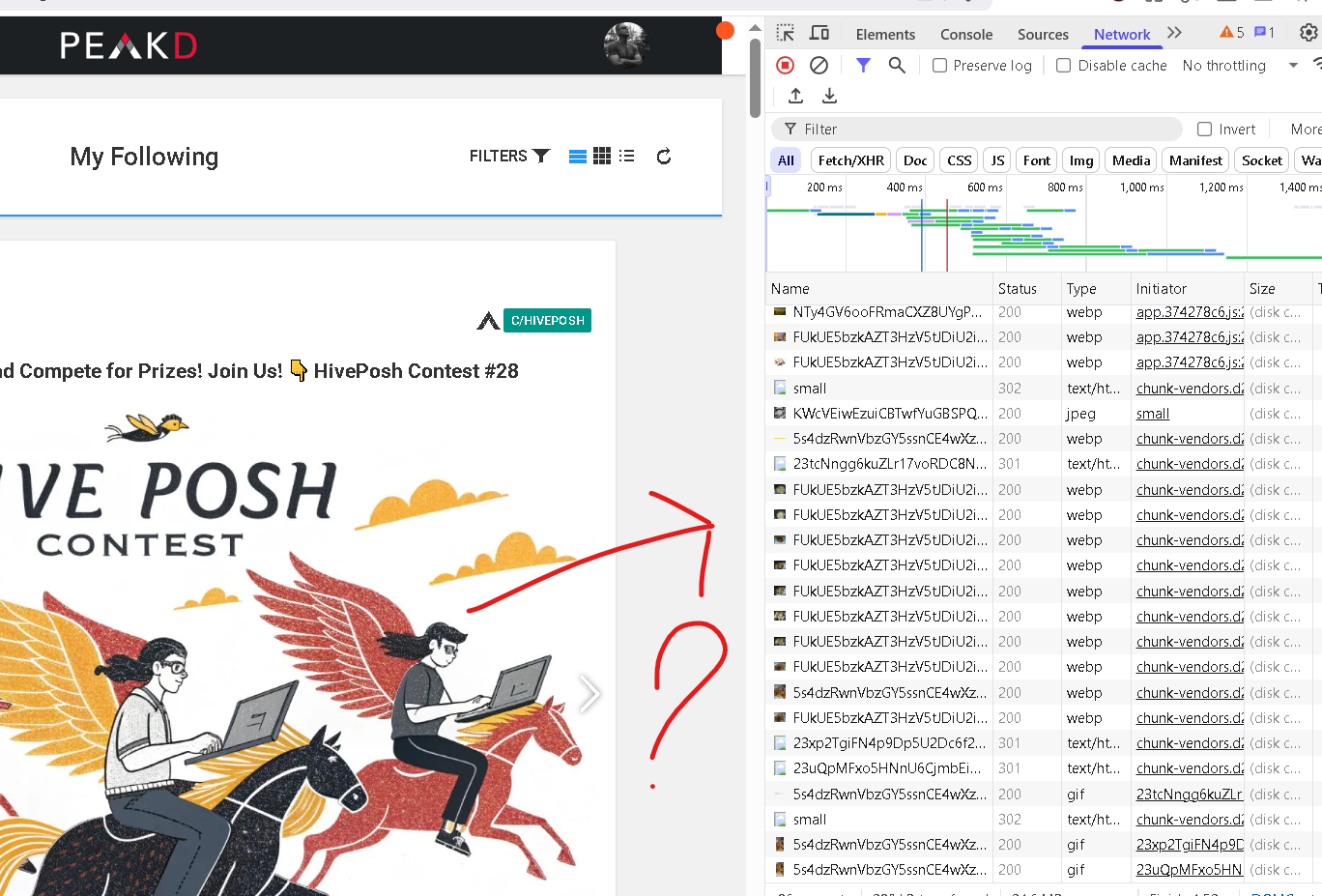Viewport: 1322px width, 896px height.
Task: Switch to the Console tab
Action: point(966,34)
